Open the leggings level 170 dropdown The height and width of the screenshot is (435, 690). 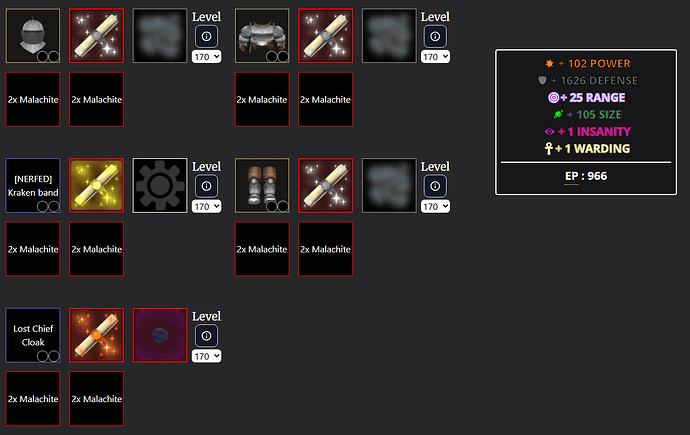pos(435,207)
